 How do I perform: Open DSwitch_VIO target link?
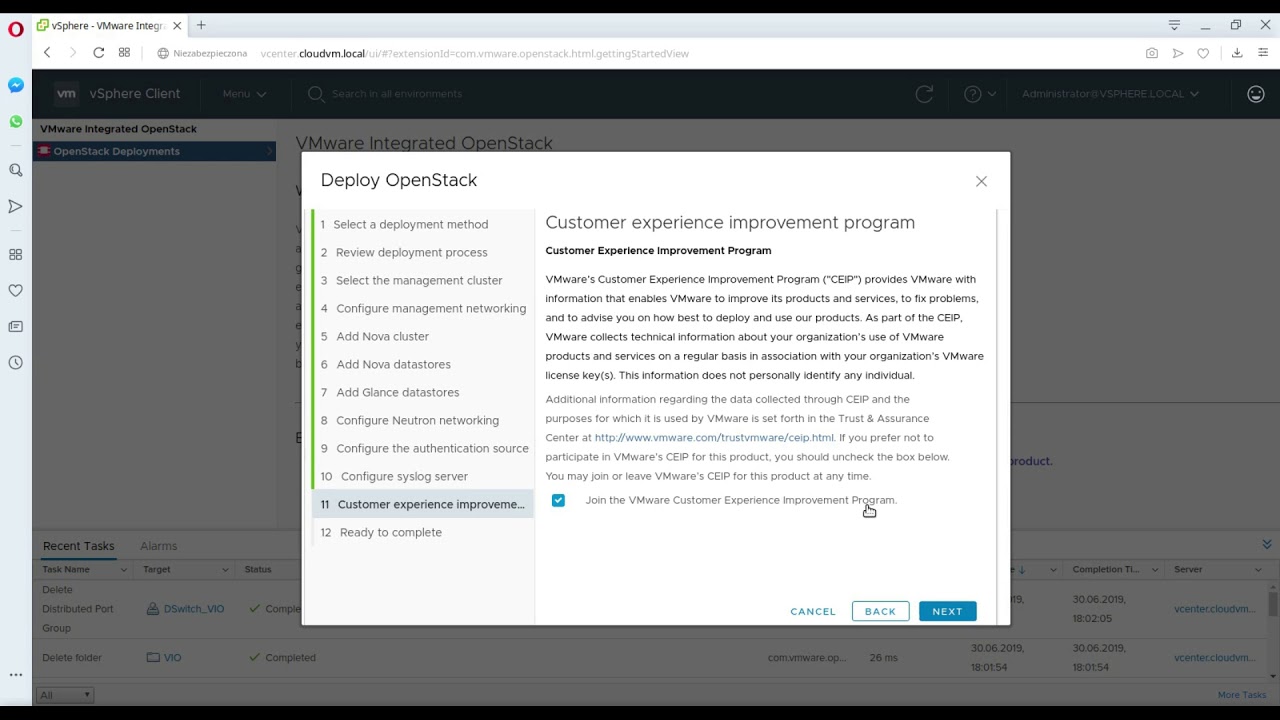click(194, 609)
